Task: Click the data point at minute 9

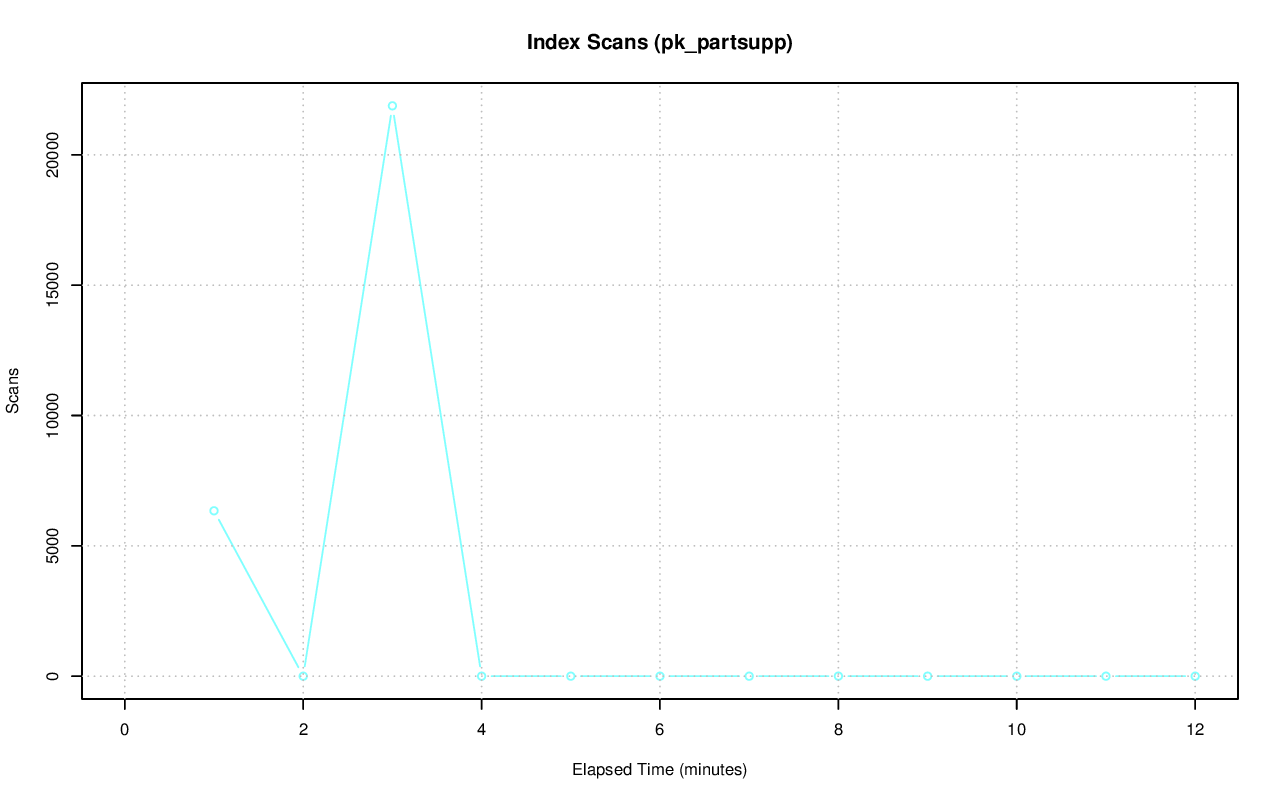Action: point(927,676)
